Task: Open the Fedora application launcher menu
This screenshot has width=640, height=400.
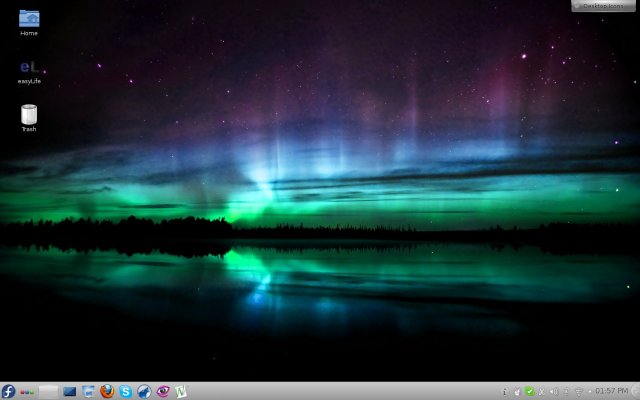Action: point(8,391)
